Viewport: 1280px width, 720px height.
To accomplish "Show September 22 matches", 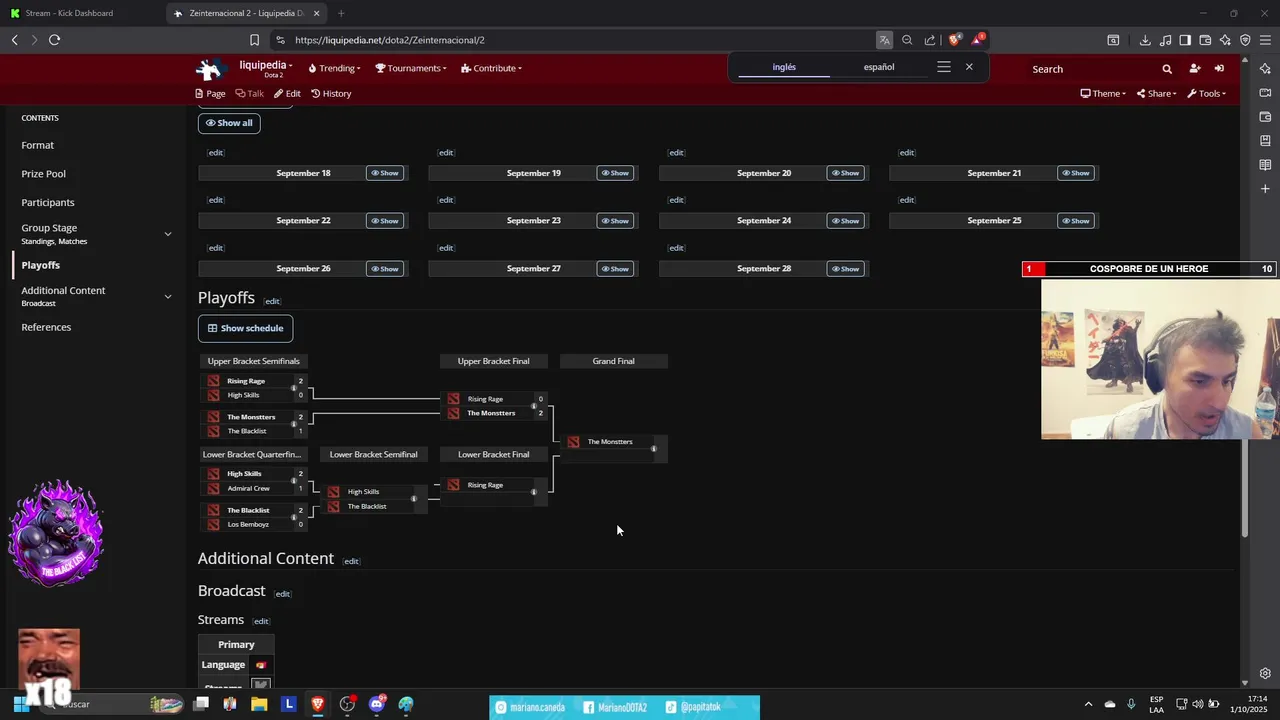I will tap(385, 221).
